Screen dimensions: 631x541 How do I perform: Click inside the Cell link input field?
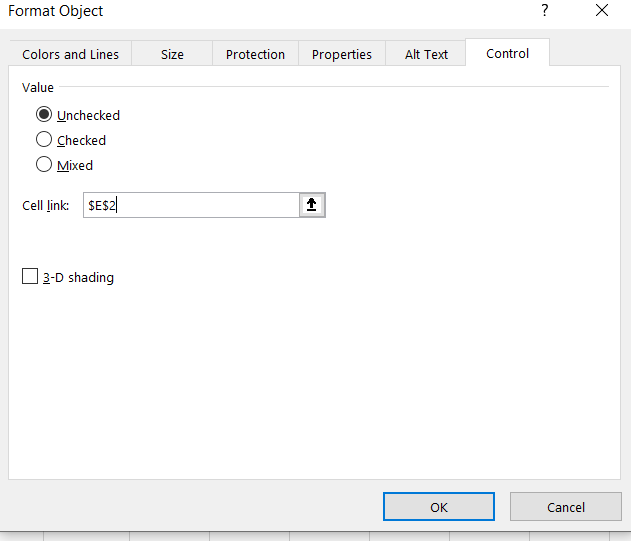tap(190, 205)
